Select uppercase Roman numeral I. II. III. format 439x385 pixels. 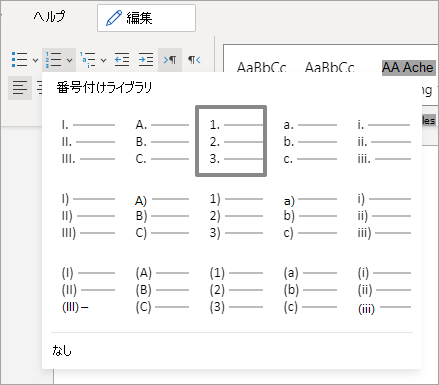point(88,142)
